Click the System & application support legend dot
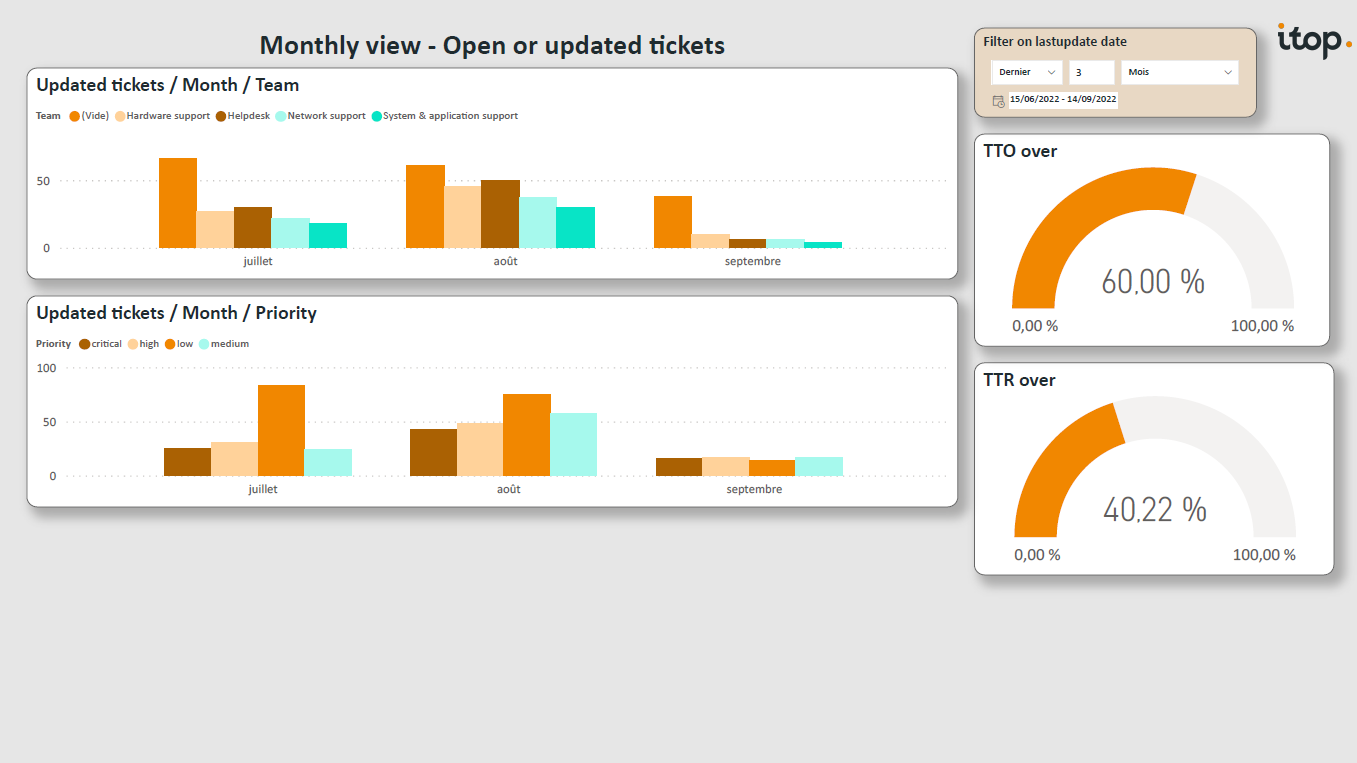Screen dimensions: 1357x763 tap(377, 116)
